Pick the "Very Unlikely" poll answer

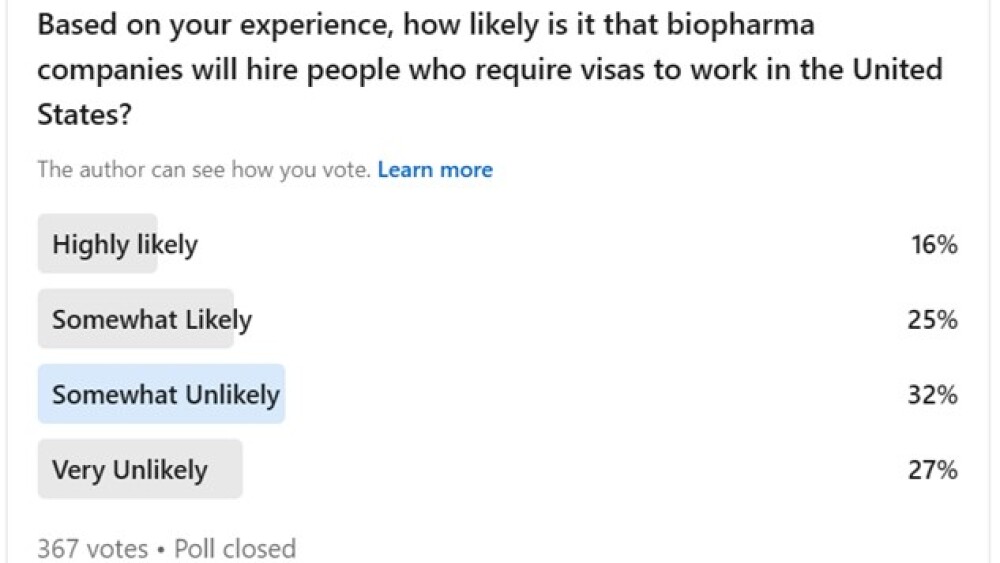(130, 470)
